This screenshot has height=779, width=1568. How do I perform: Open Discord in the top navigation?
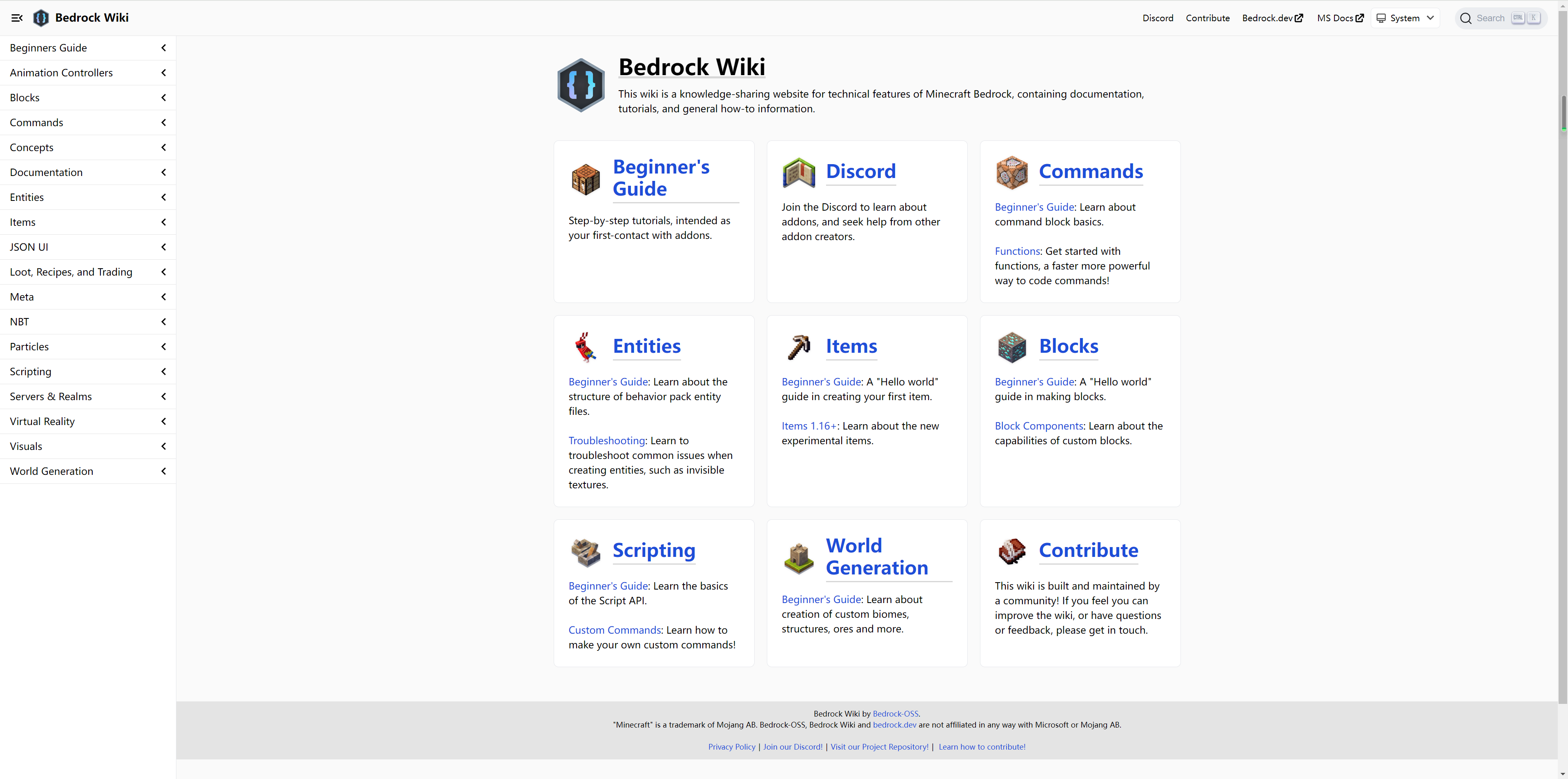1158,18
